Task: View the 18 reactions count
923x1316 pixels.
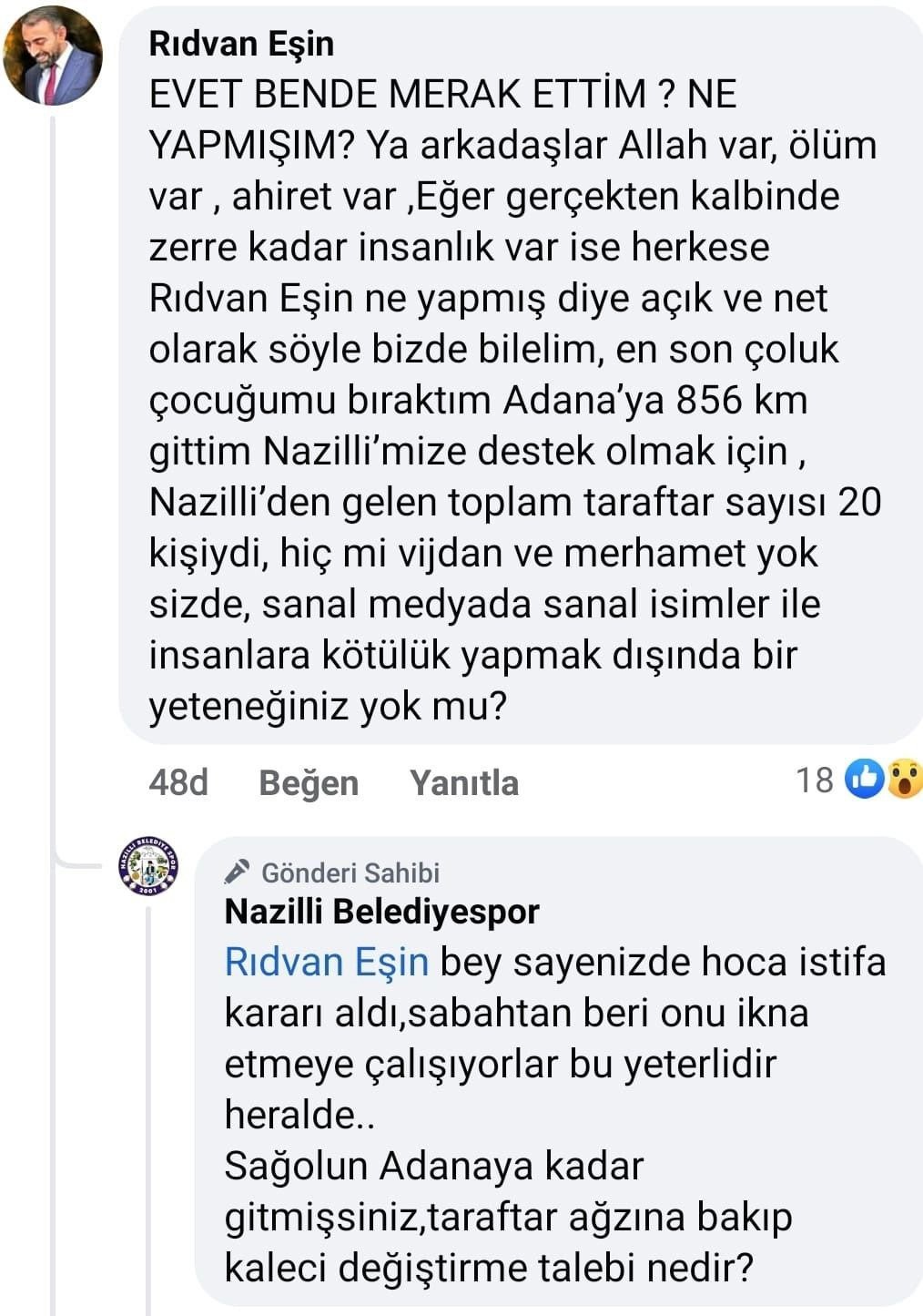Action: pos(815,780)
